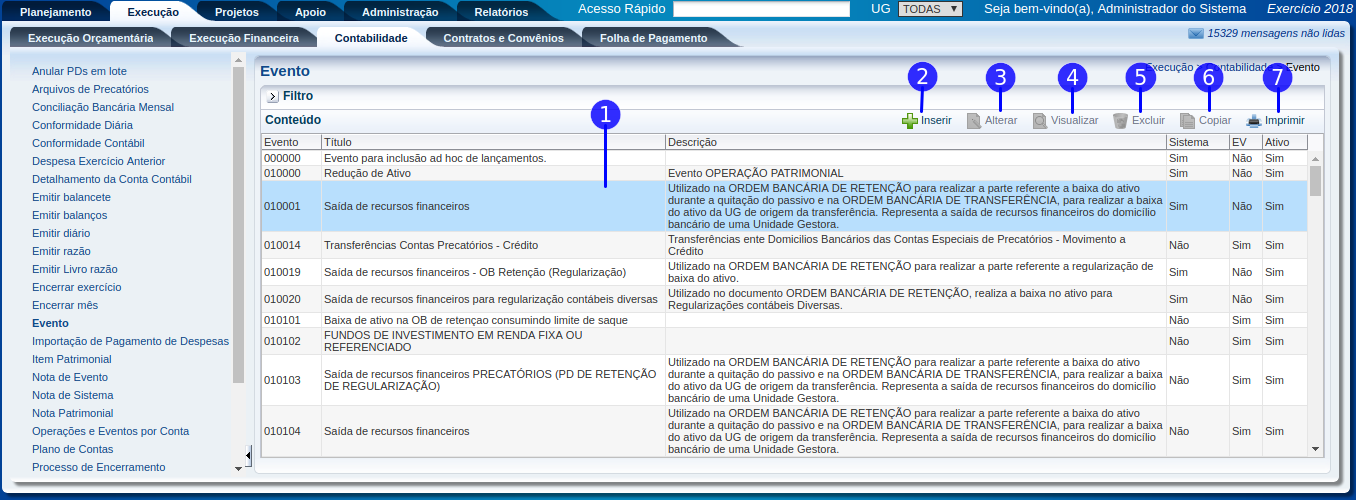Viewport: 1356px width, 500px height.
Task: Click the Alterar edit icon
Action: [x=974, y=121]
